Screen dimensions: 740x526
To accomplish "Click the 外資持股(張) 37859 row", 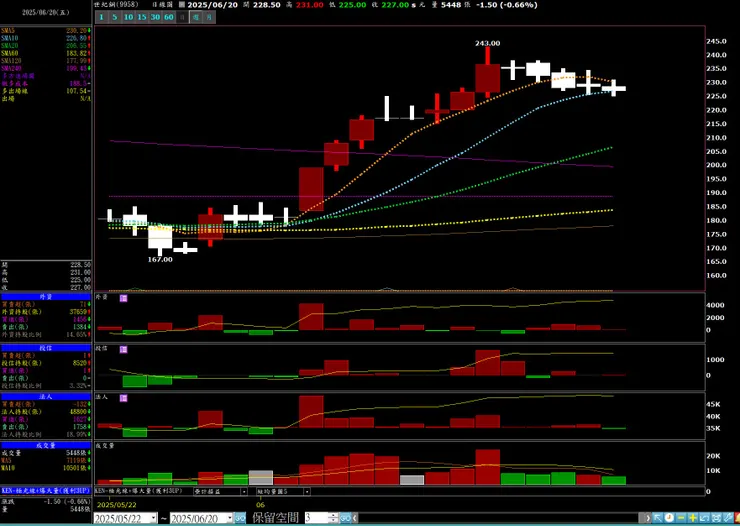I will 46,312.
